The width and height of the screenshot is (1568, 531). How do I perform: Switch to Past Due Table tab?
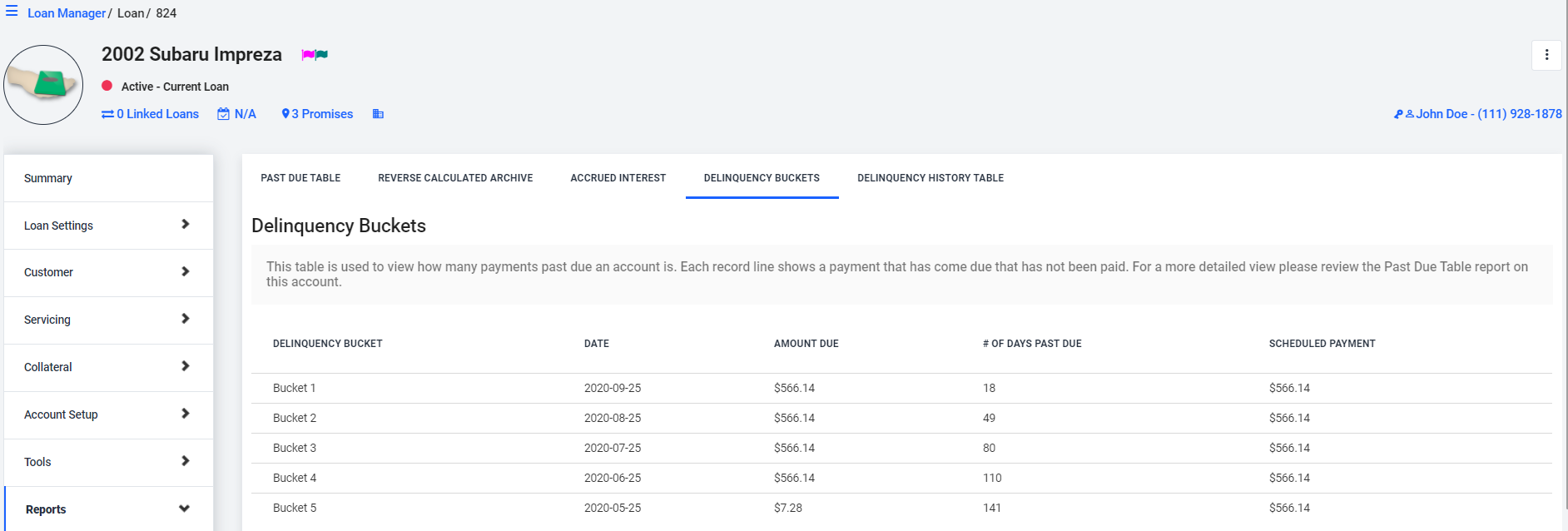coord(300,178)
